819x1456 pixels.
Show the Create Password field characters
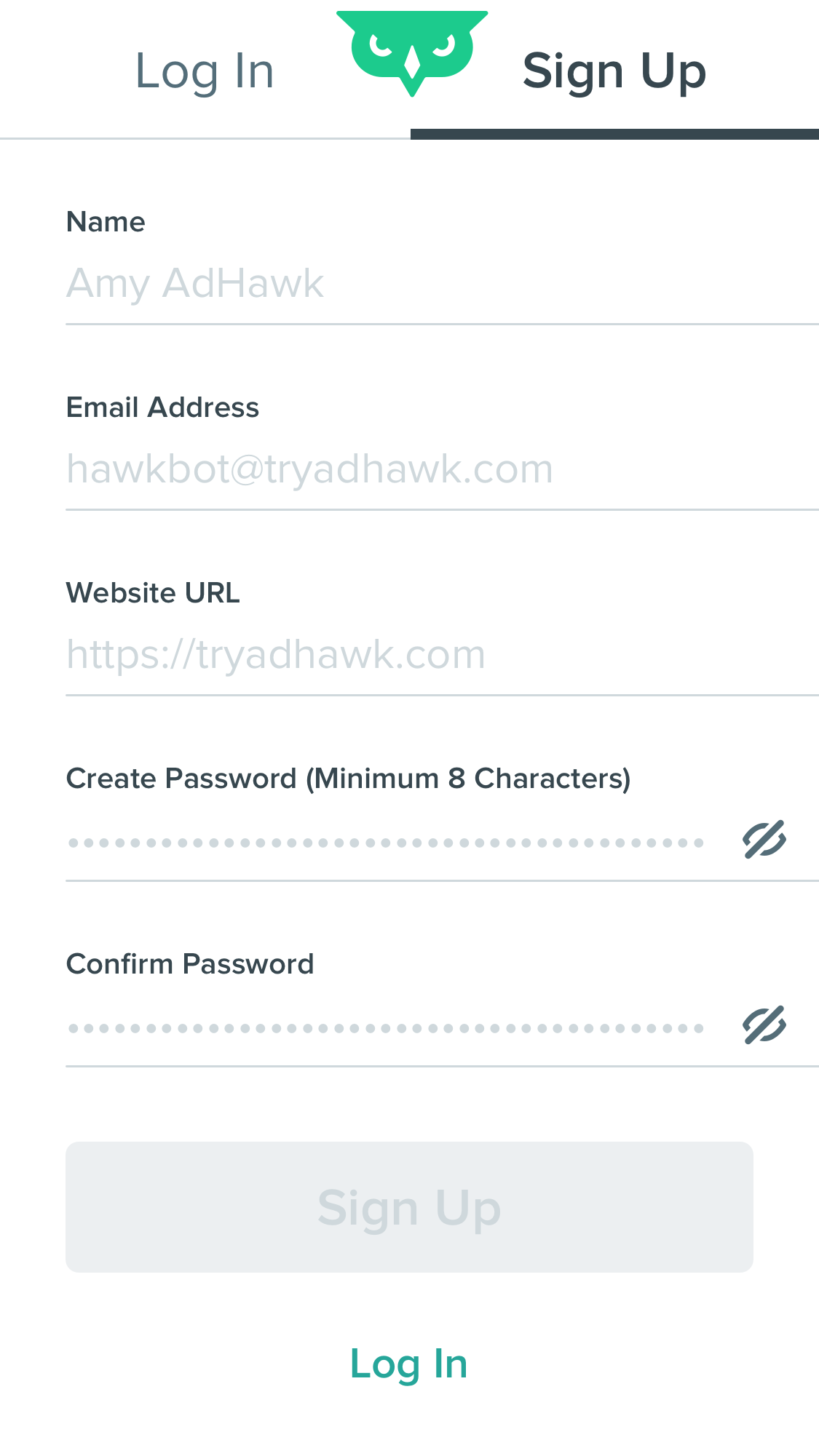(x=764, y=840)
